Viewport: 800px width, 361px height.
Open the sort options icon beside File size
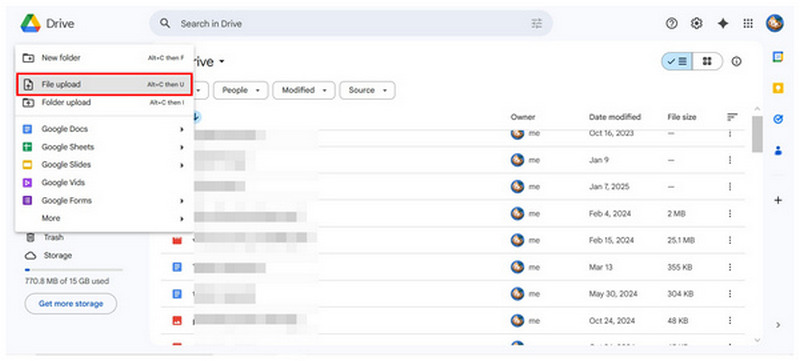732,117
